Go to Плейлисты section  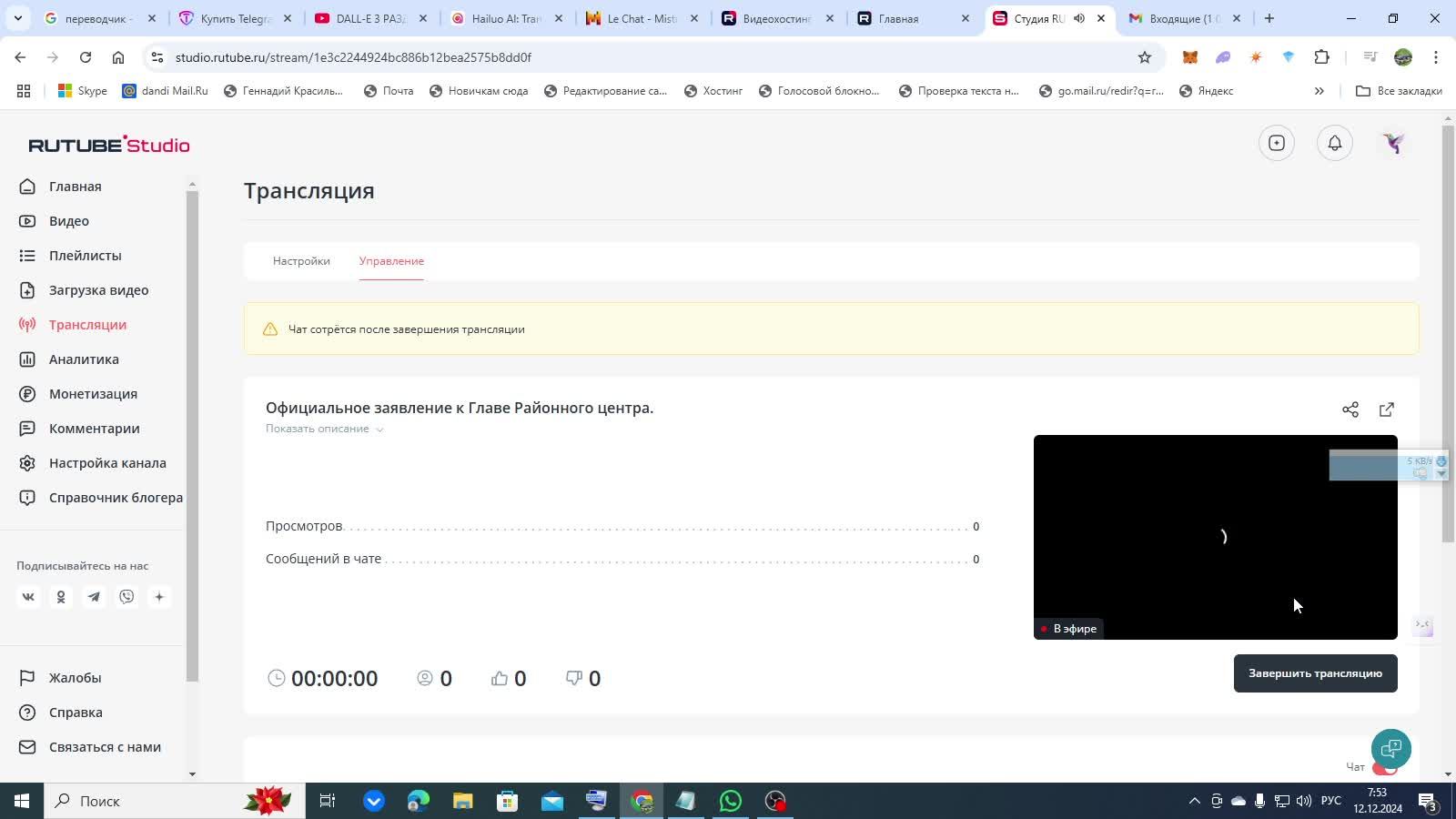[86, 256]
